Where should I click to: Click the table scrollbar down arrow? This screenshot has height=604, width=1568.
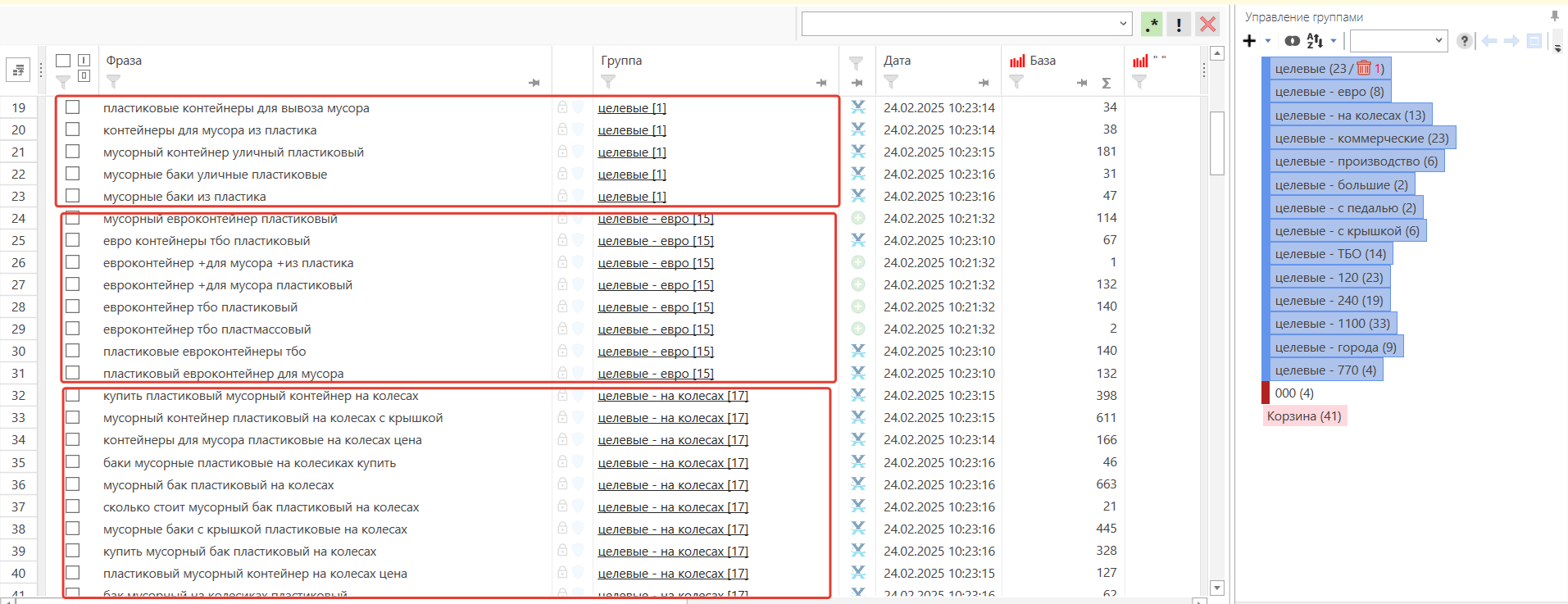(x=1217, y=588)
